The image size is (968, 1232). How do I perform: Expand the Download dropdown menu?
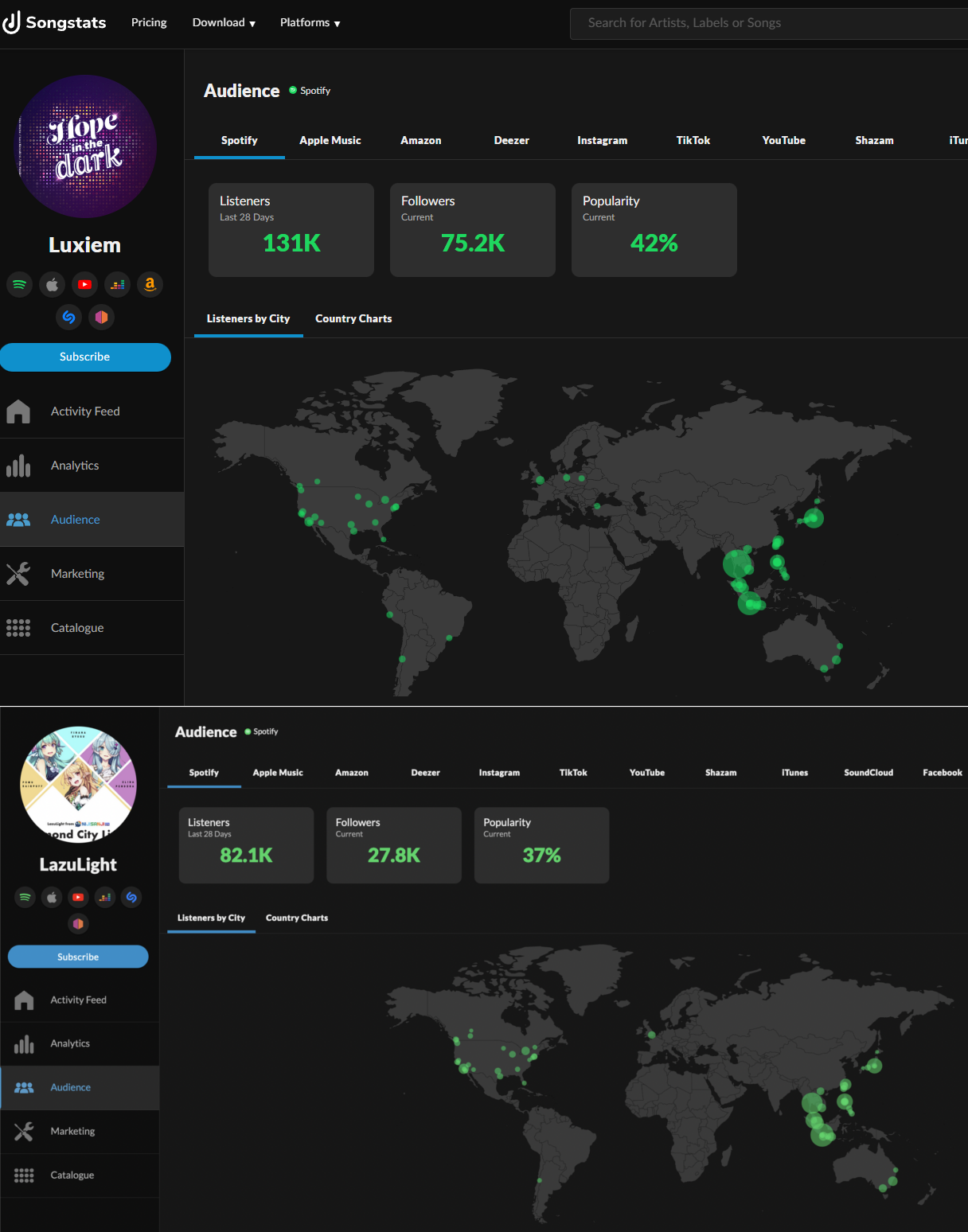(224, 22)
